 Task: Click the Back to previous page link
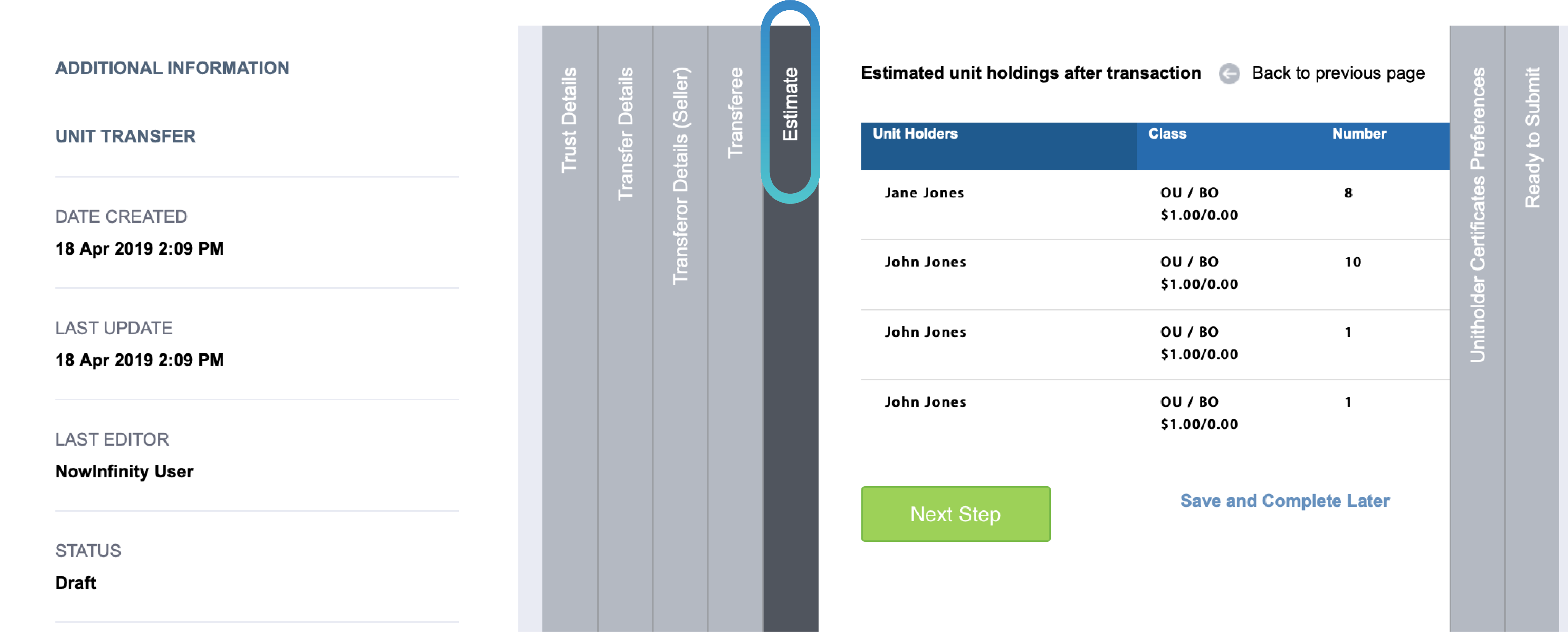(1337, 74)
